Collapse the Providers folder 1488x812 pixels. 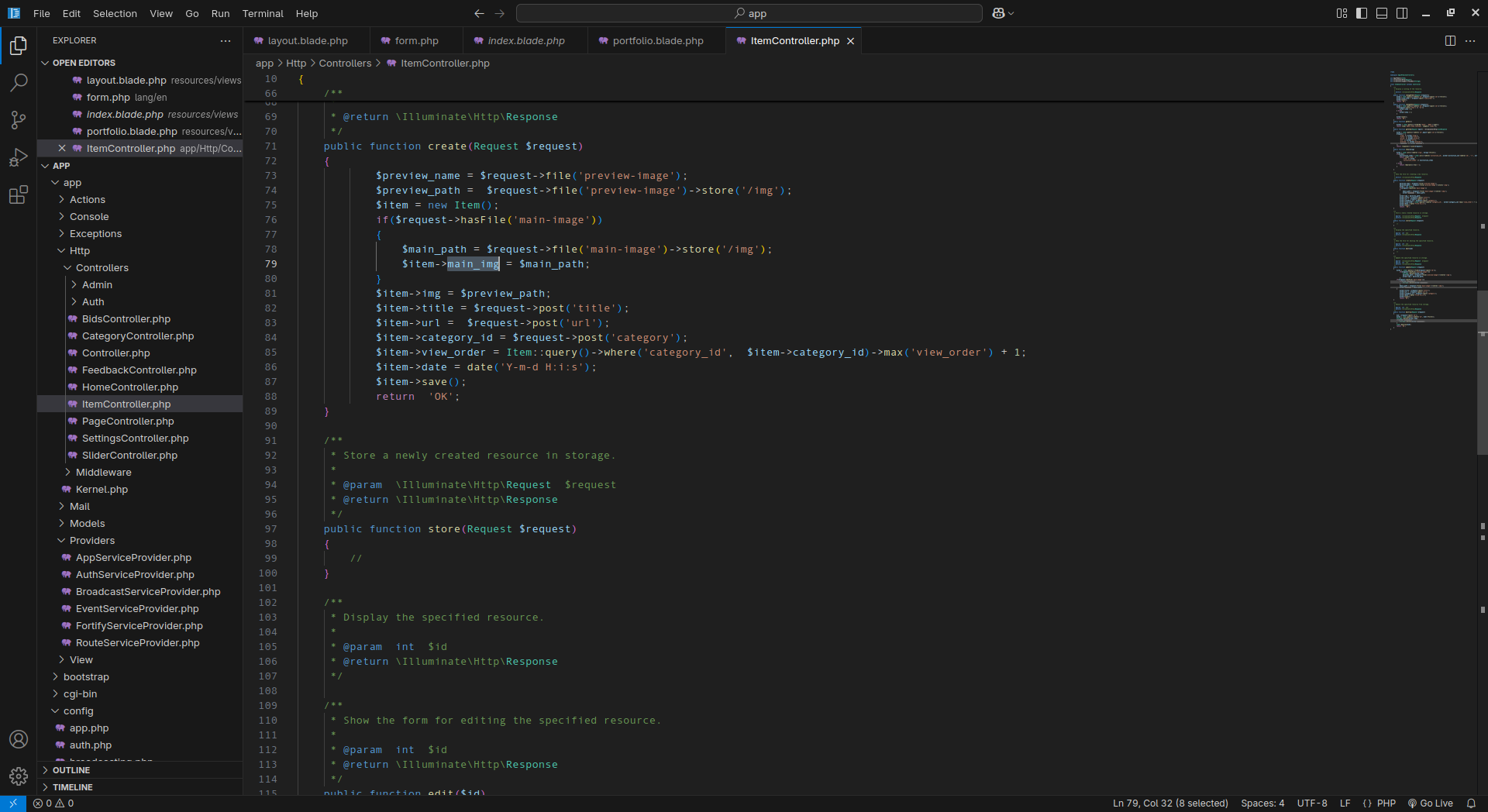click(91, 541)
